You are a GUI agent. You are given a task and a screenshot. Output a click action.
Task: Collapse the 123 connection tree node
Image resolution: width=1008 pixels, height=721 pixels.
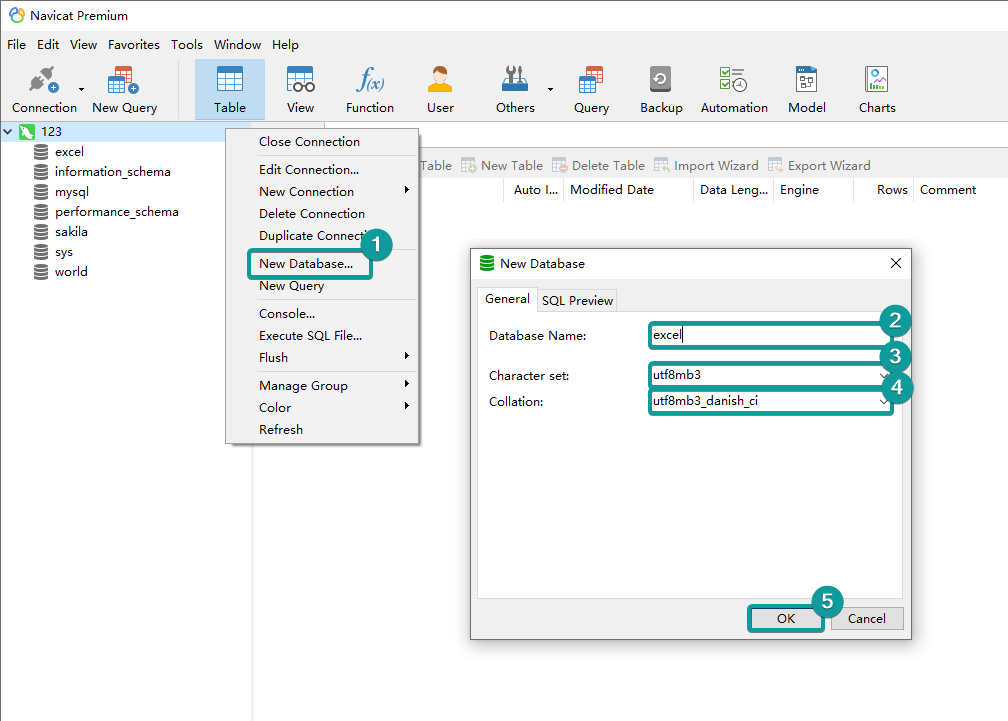tap(9, 131)
